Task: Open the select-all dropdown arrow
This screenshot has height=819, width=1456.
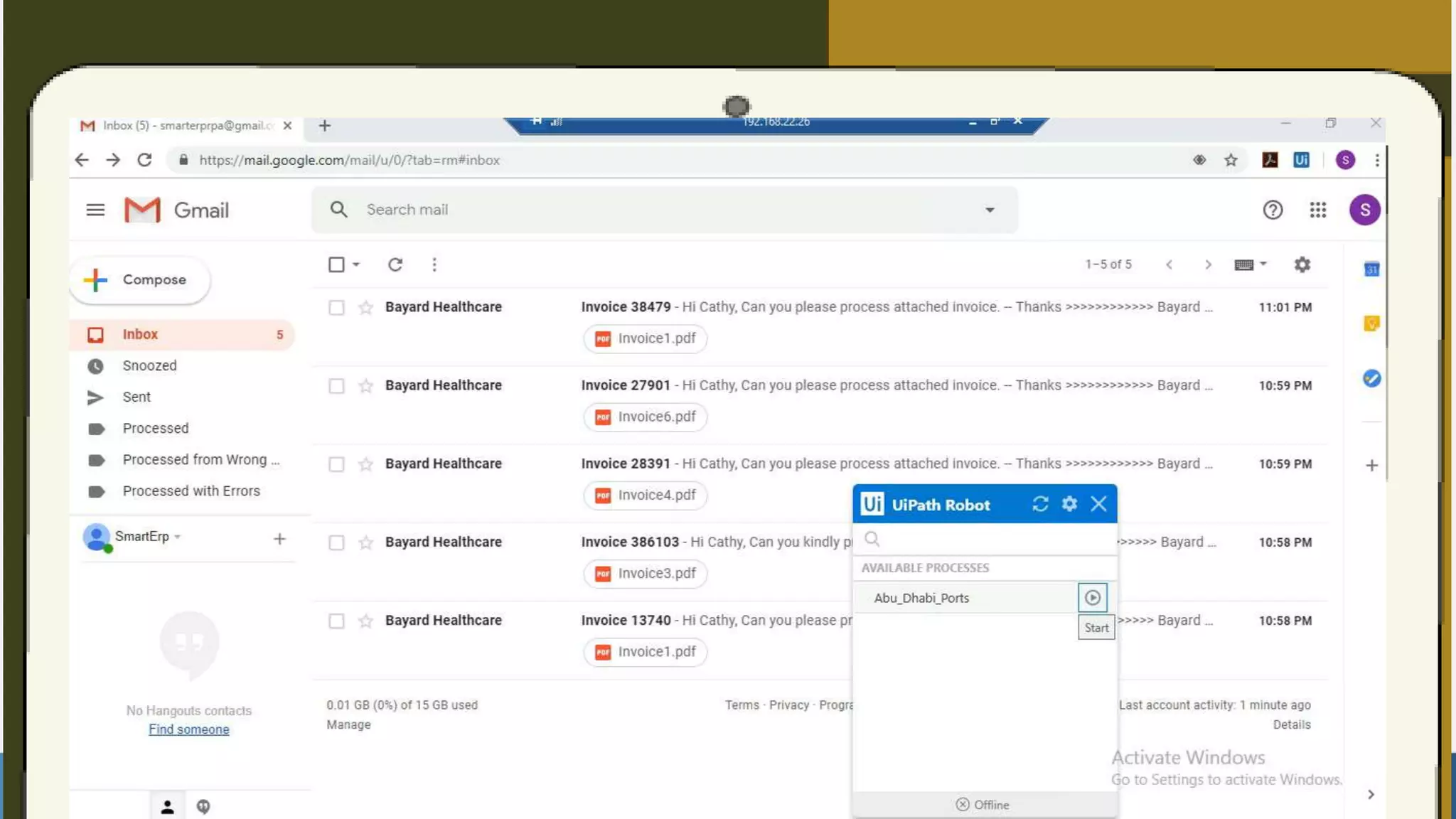Action: [356, 264]
